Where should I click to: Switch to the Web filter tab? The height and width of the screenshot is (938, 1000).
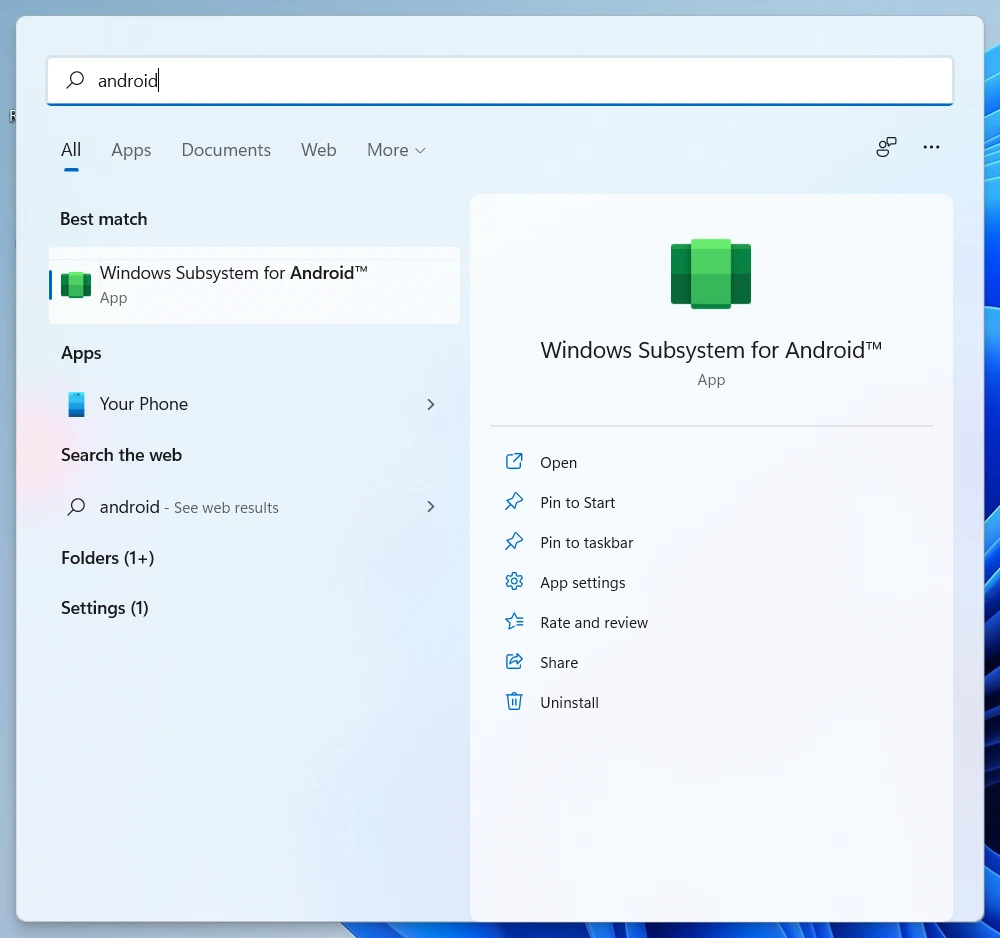(x=318, y=150)
